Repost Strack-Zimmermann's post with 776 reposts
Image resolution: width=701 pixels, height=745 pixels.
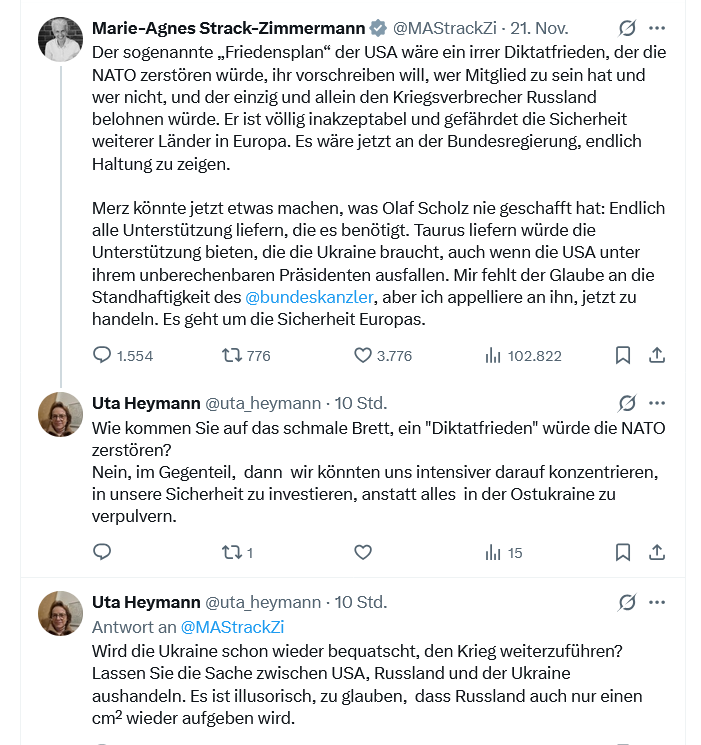coord(231,355)
